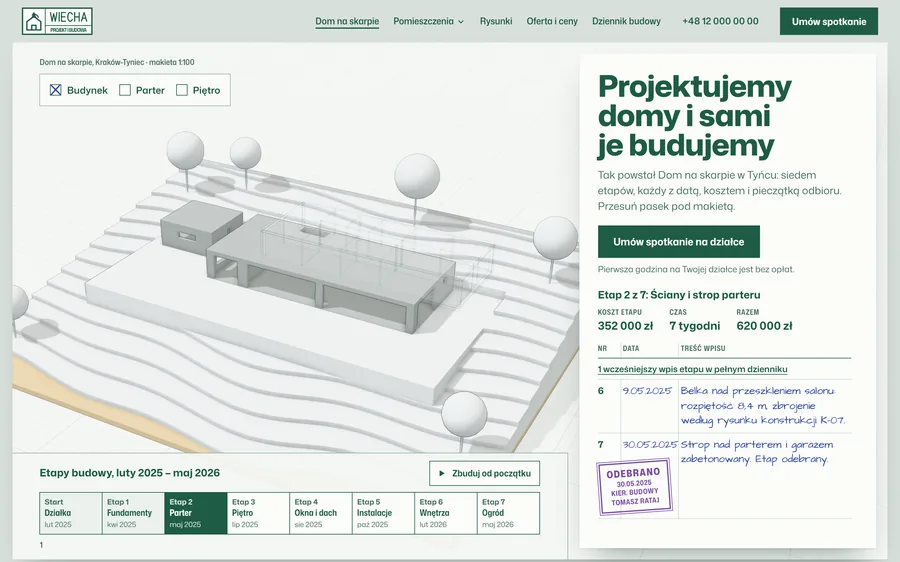Call the phone number +48 12 000 00 00

click(x=720, y=21)
